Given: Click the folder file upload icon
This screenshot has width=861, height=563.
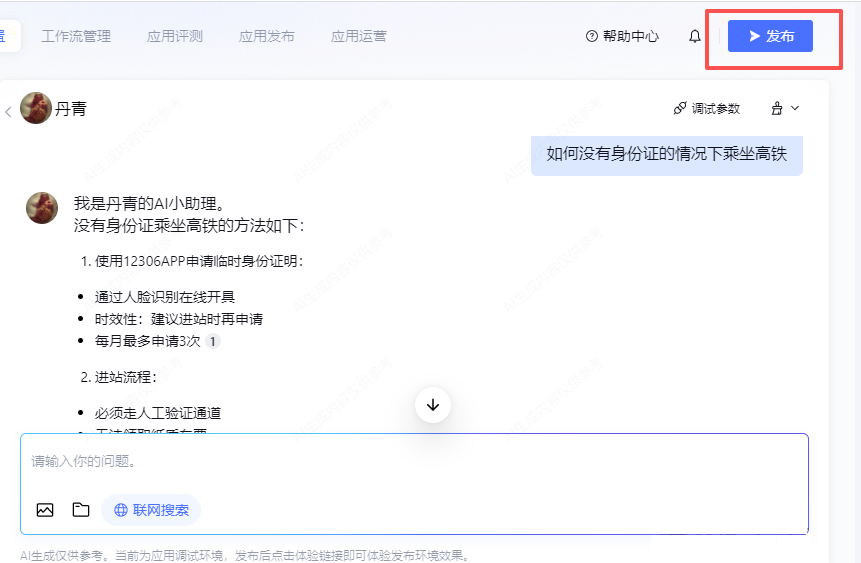Looking at the screenshot, I should click(x=81, y=510).
